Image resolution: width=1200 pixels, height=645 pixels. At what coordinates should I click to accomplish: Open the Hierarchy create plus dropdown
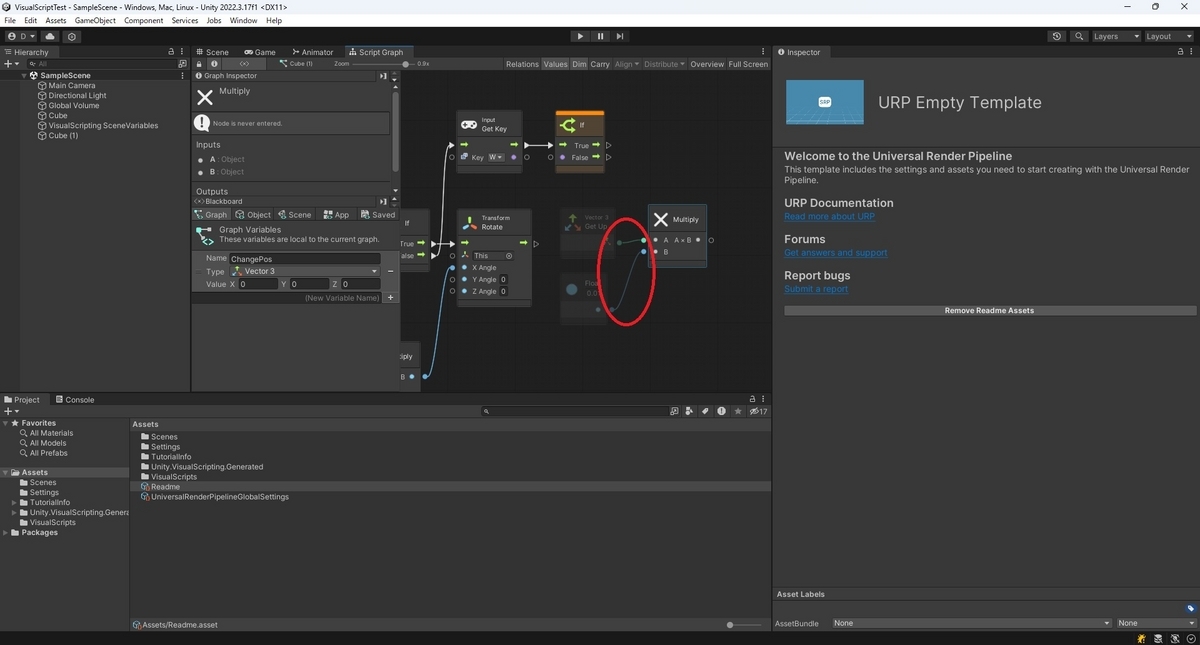11,63
